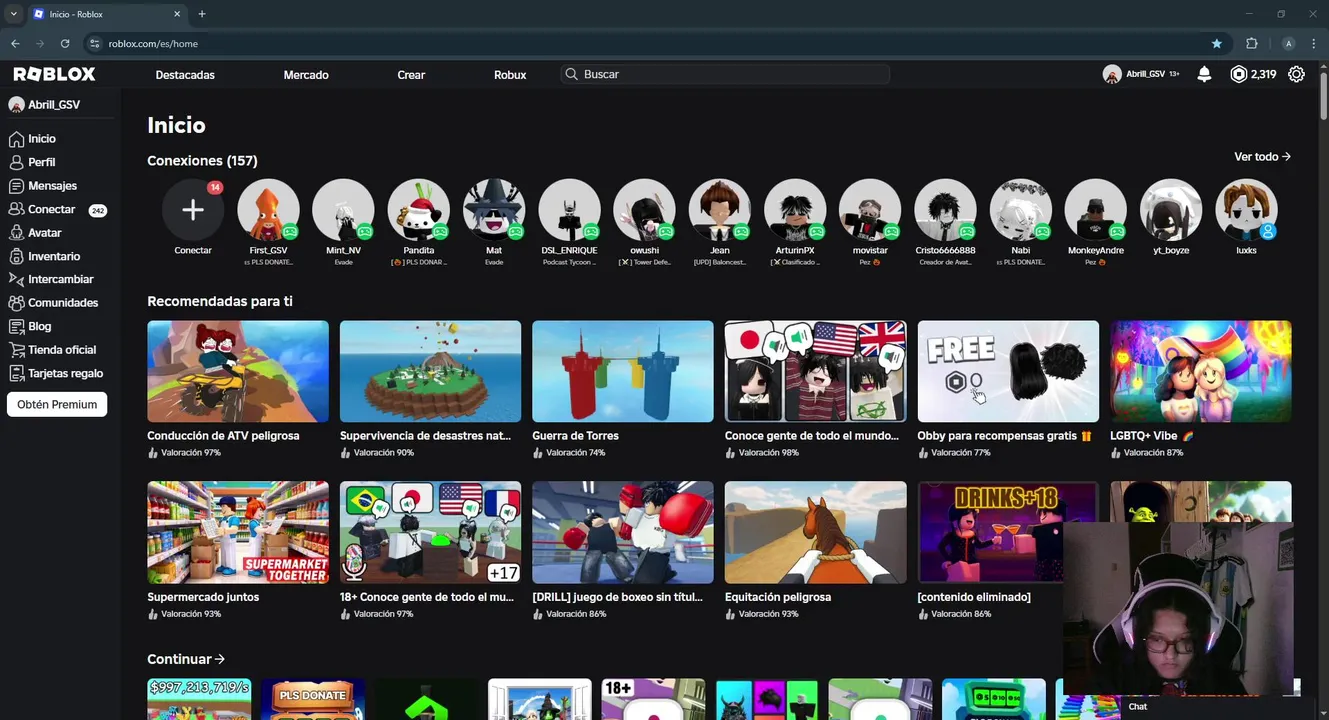The width and height of the screenshot is (1329, 720).
Task: Open MonkeyAndre friend avatar
Action: tap(1095, 210)
